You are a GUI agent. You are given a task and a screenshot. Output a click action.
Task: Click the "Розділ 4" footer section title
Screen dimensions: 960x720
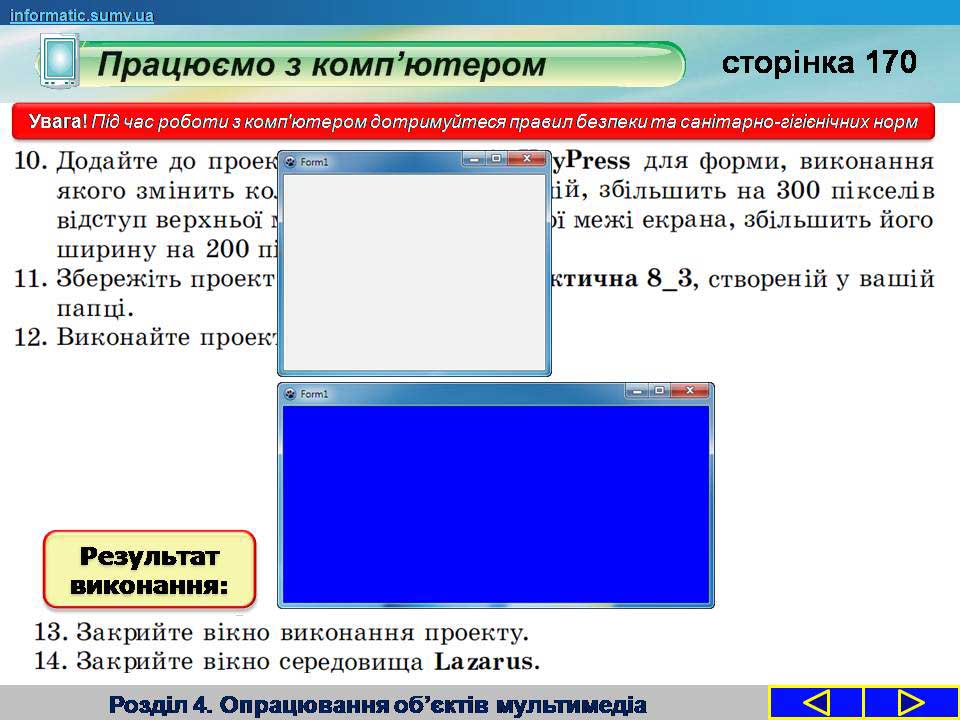coord(379,704)
